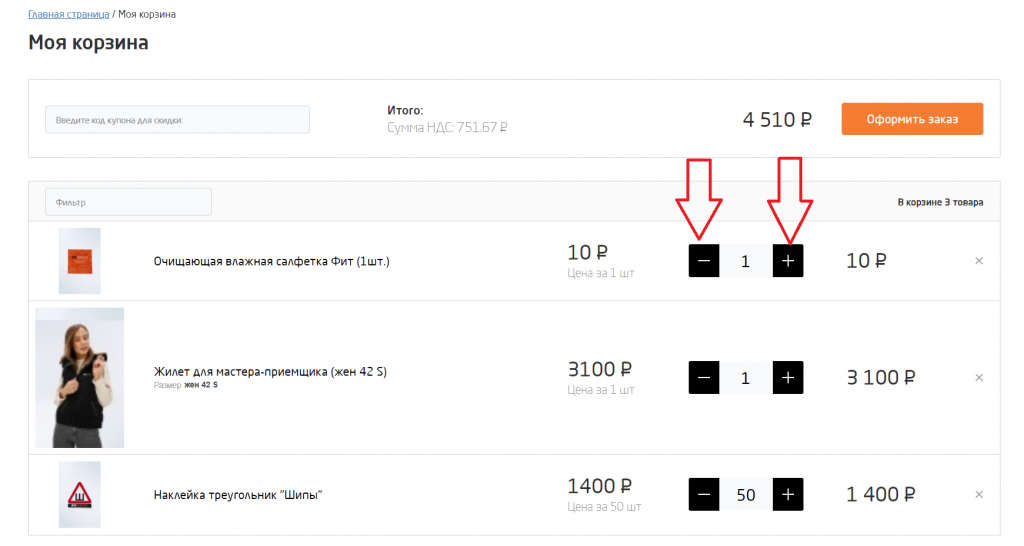Click plus for Жилет для мастера-приемщика
This screenshot has height=546, width=1024.
click(x=788, y=377)
